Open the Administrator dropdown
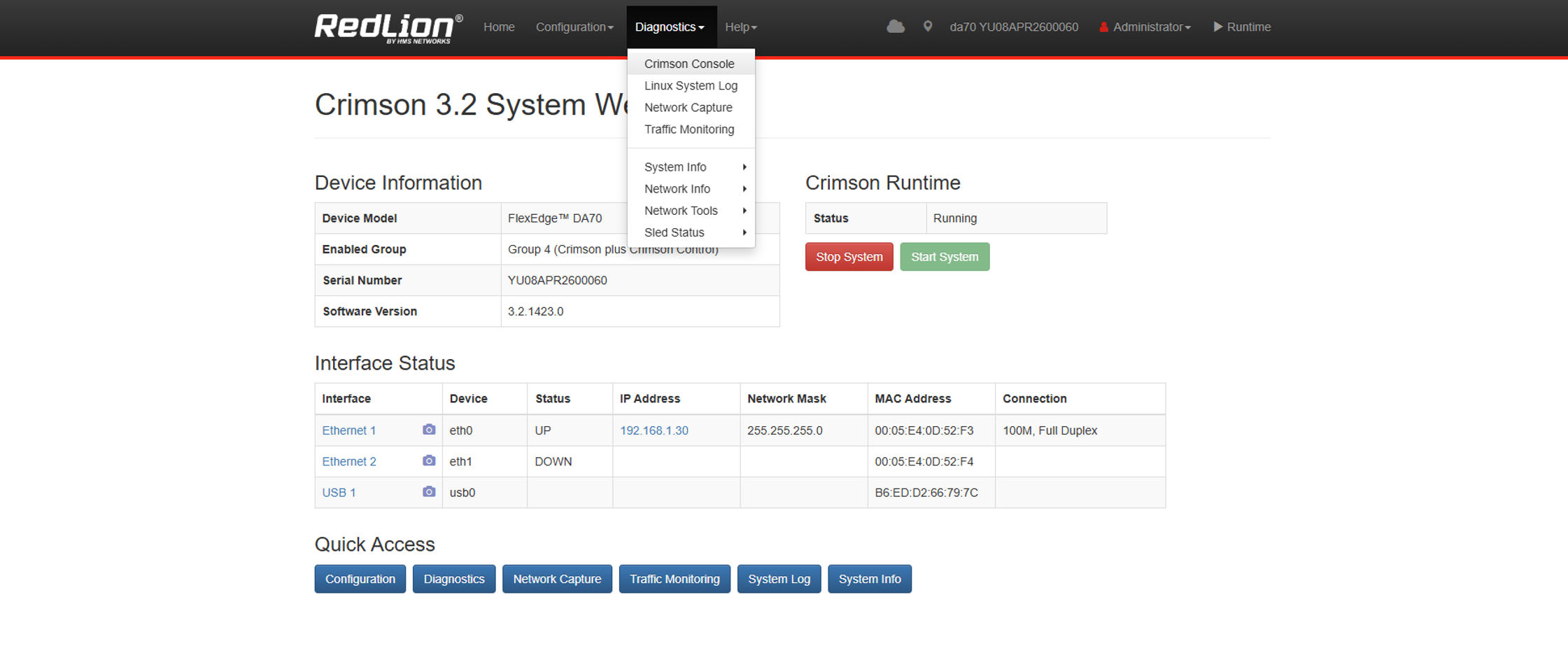 [x=1145, y=27]
